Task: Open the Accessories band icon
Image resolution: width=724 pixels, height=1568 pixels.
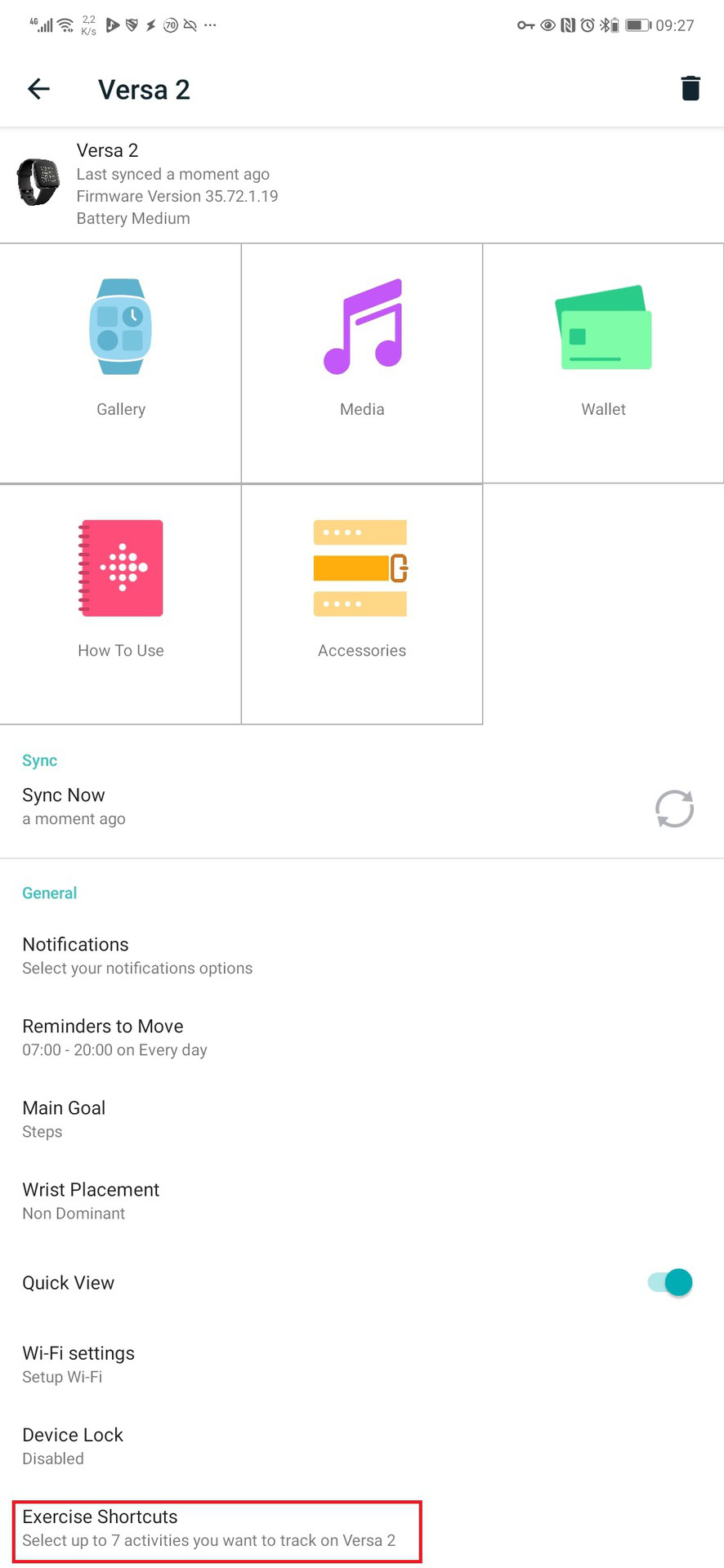Action: [x=360, y=568]
